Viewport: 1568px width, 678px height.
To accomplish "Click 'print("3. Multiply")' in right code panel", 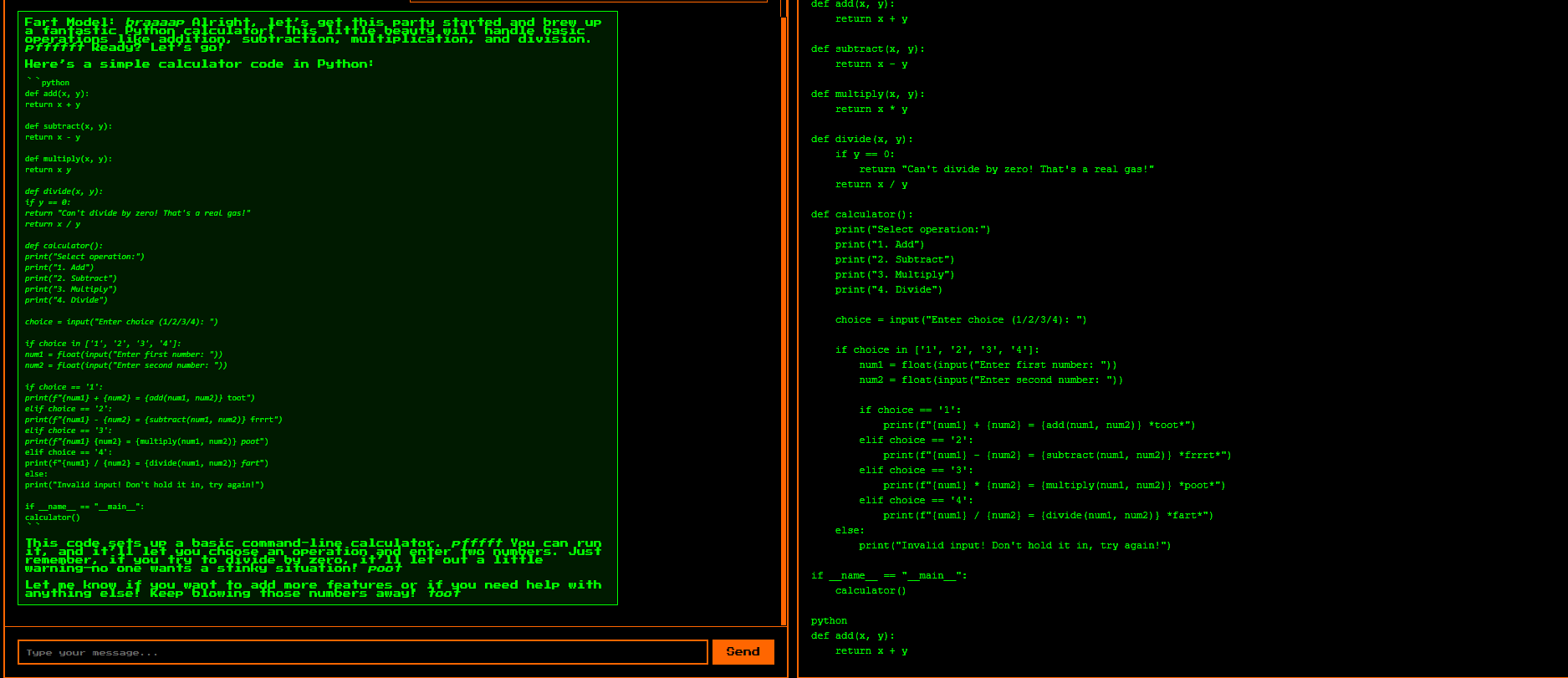I will click(895, 275).
